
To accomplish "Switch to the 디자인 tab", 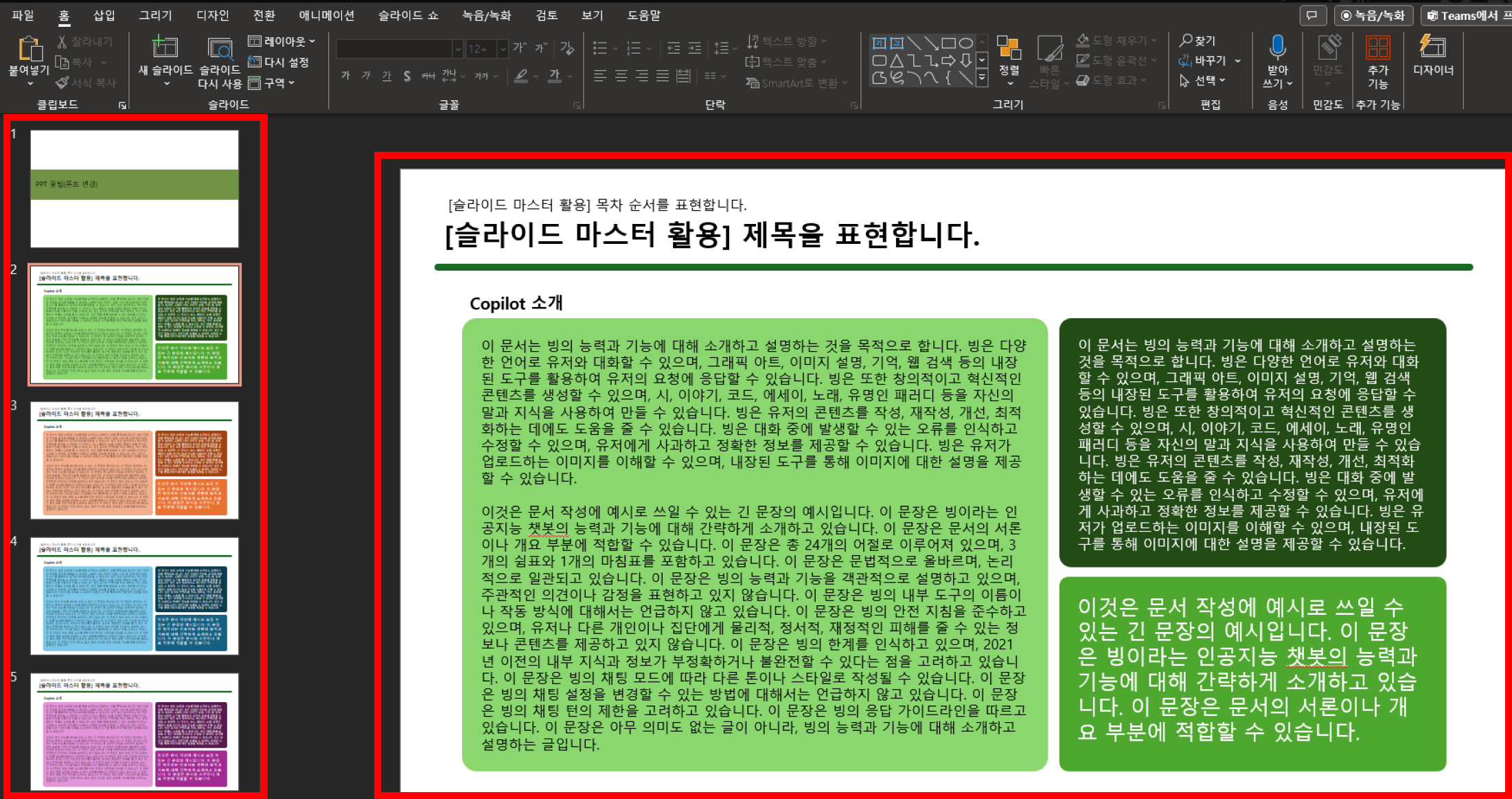I will click(212, 15).
